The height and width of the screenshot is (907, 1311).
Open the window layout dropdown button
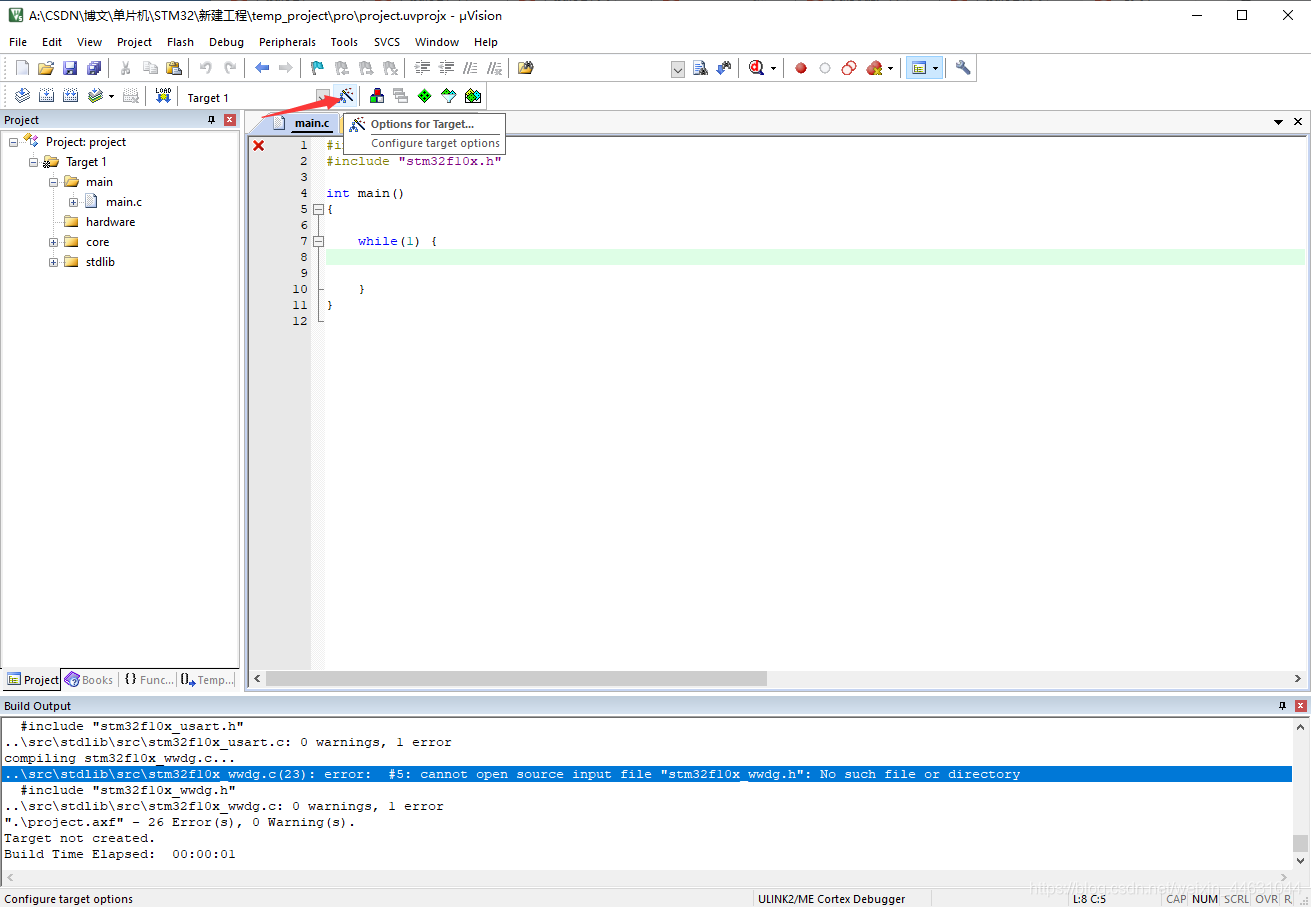click(936, 69)
